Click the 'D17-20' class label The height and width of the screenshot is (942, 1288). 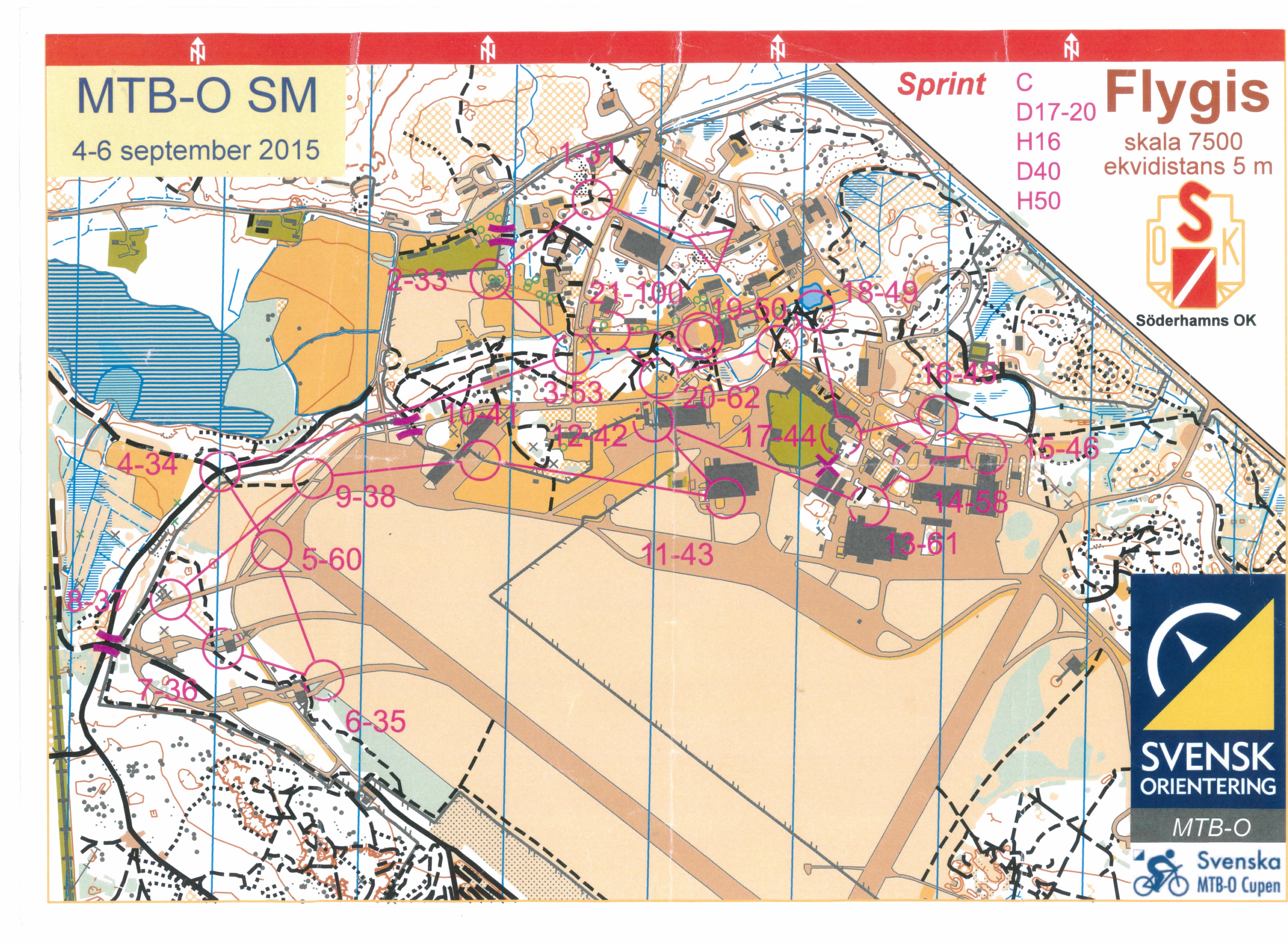point(1056,112)
